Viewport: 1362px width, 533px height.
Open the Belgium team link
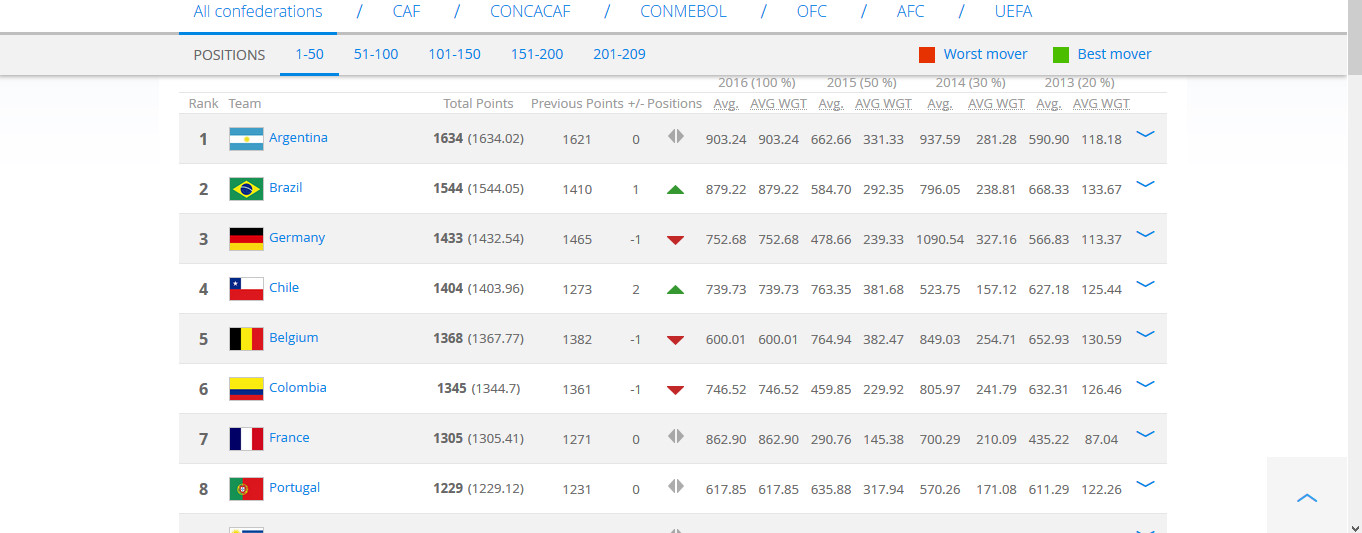click(293, 338)
